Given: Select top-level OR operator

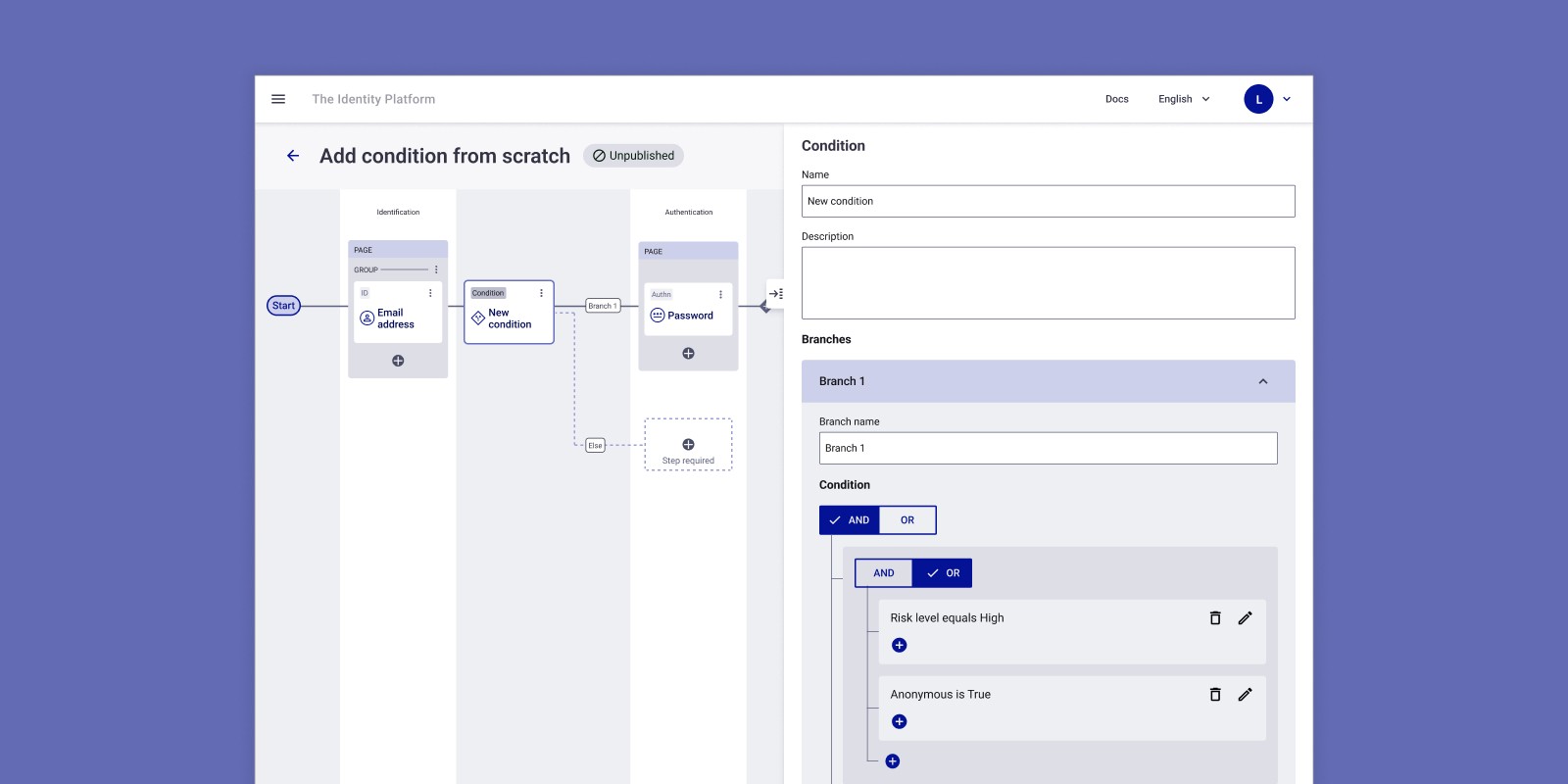Looking at the screenshot, I should coord(907,520).
